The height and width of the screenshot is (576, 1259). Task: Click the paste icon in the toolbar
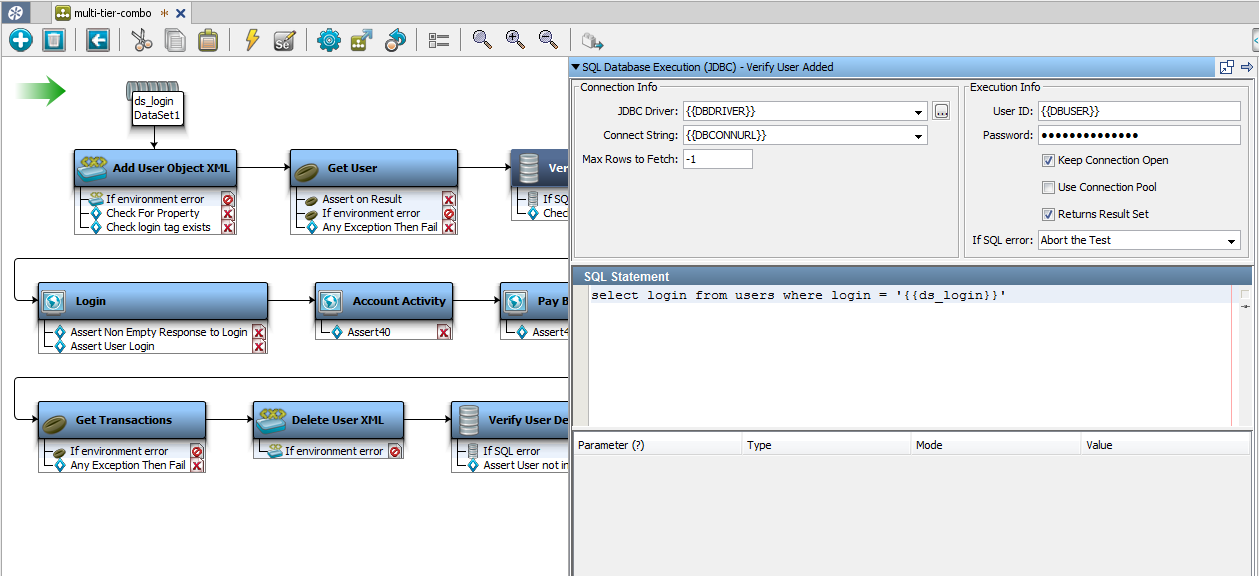click(206, 40)
